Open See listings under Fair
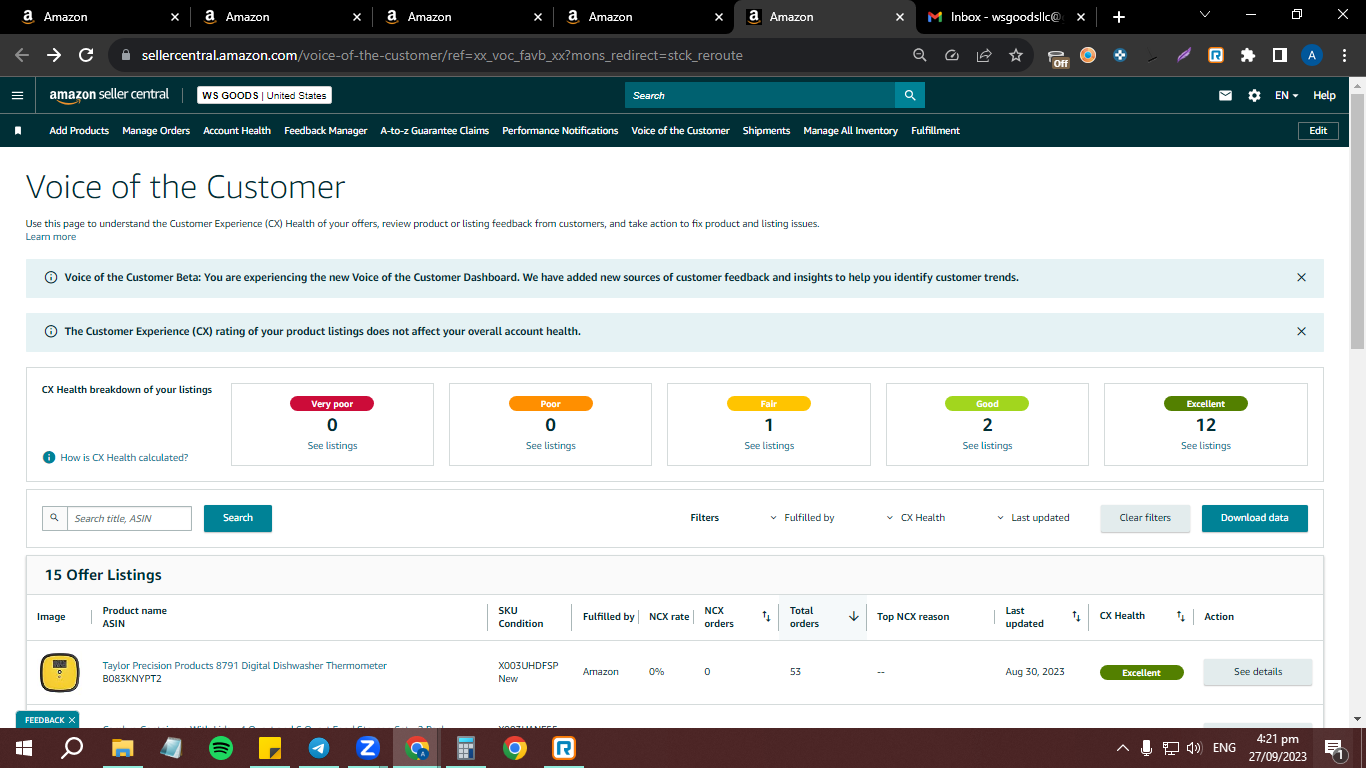 769,446
